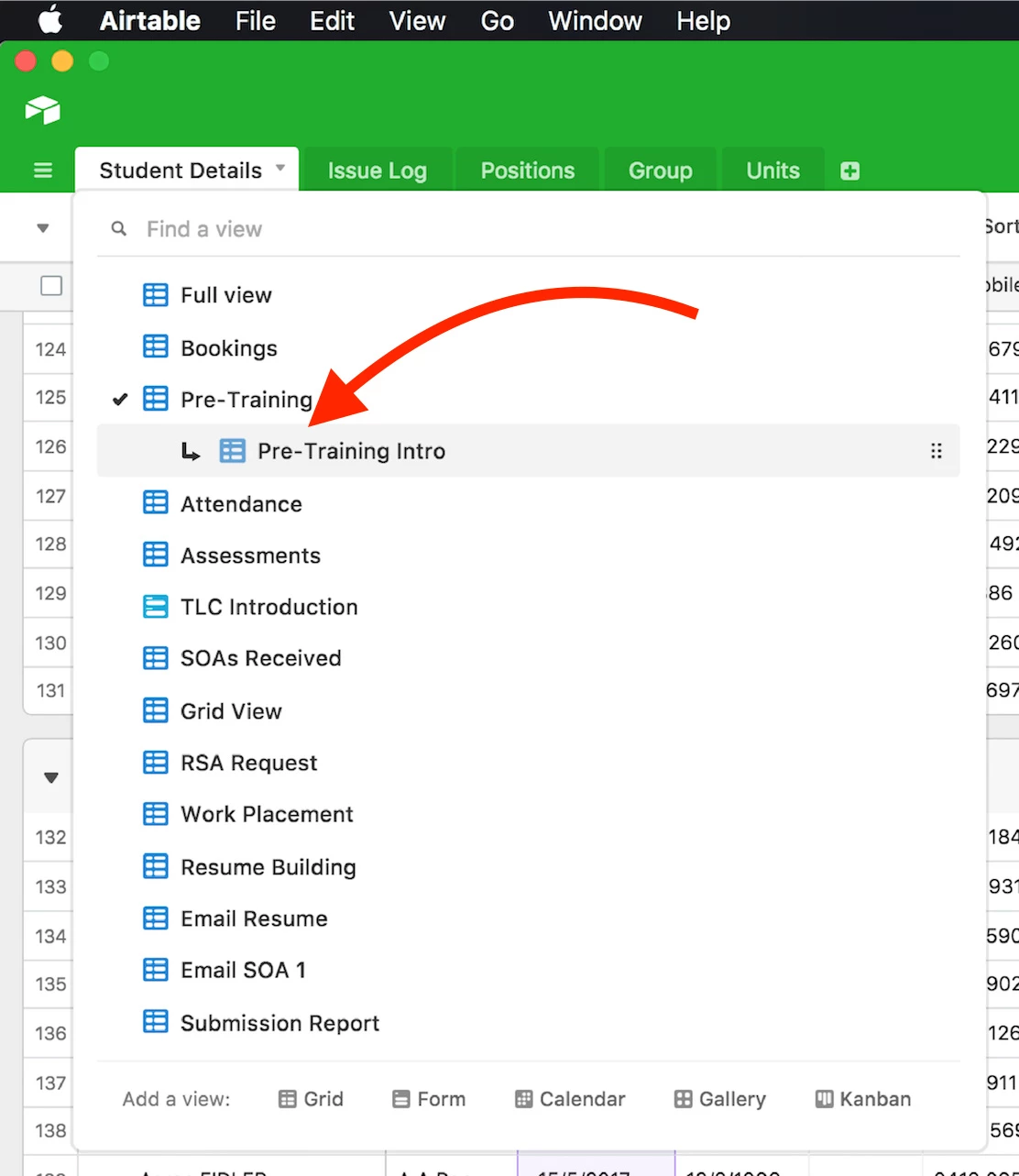
Task: Switch to the Units tab
Action: (772, 170)
